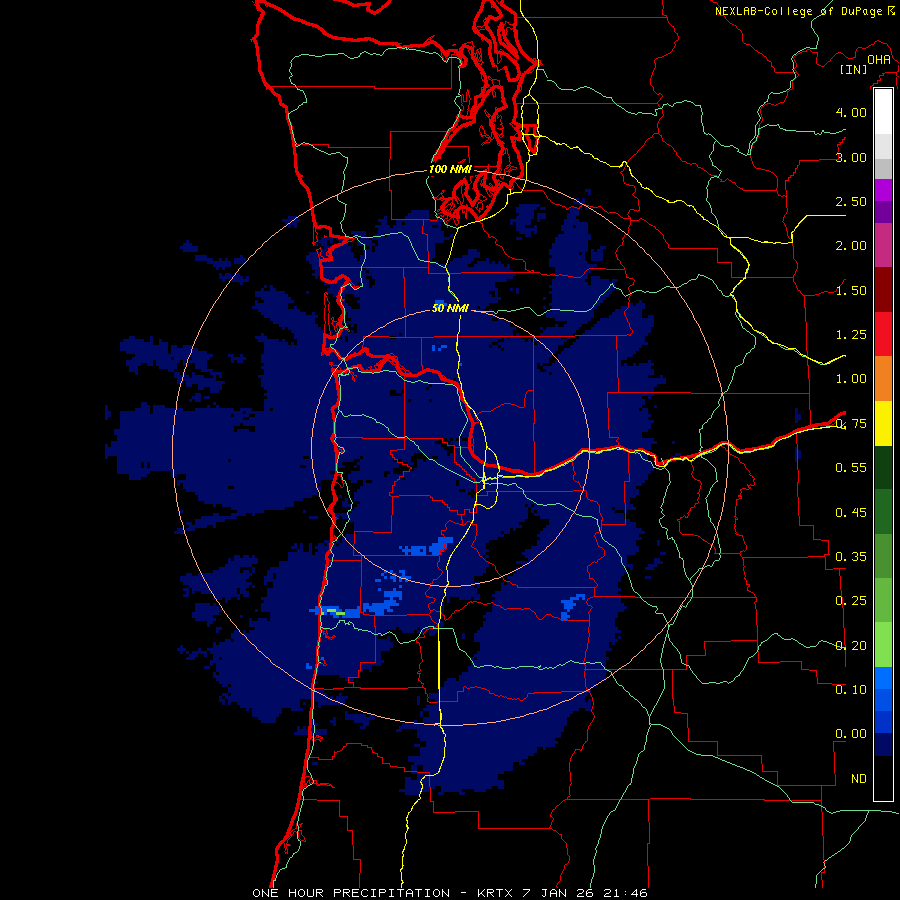Select the "0.45" legend value
The height and width of the screenshot is (900, 900).
pyautogui.click(x=851, y=513)
